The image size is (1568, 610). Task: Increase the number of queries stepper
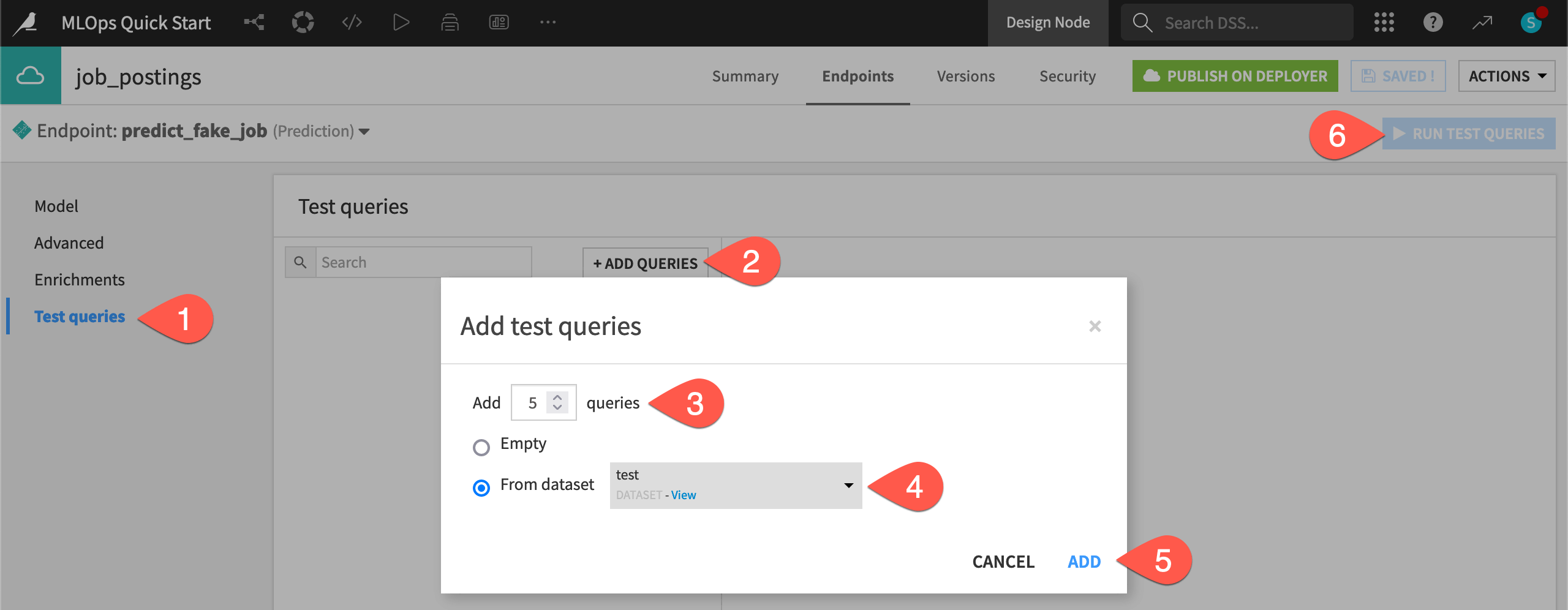pos(557,397)
